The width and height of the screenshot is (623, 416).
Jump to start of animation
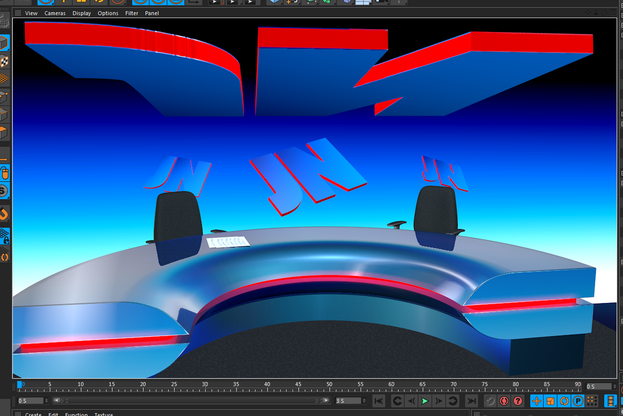377,401
